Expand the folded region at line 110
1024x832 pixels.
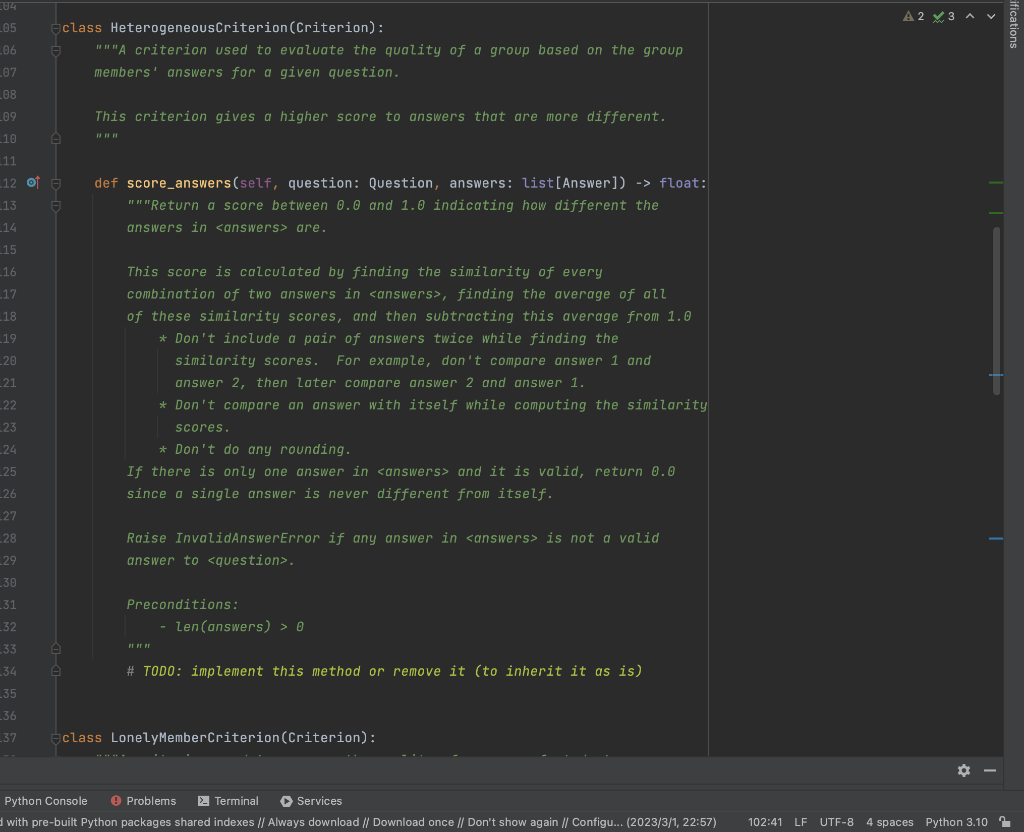click(56, 138)
